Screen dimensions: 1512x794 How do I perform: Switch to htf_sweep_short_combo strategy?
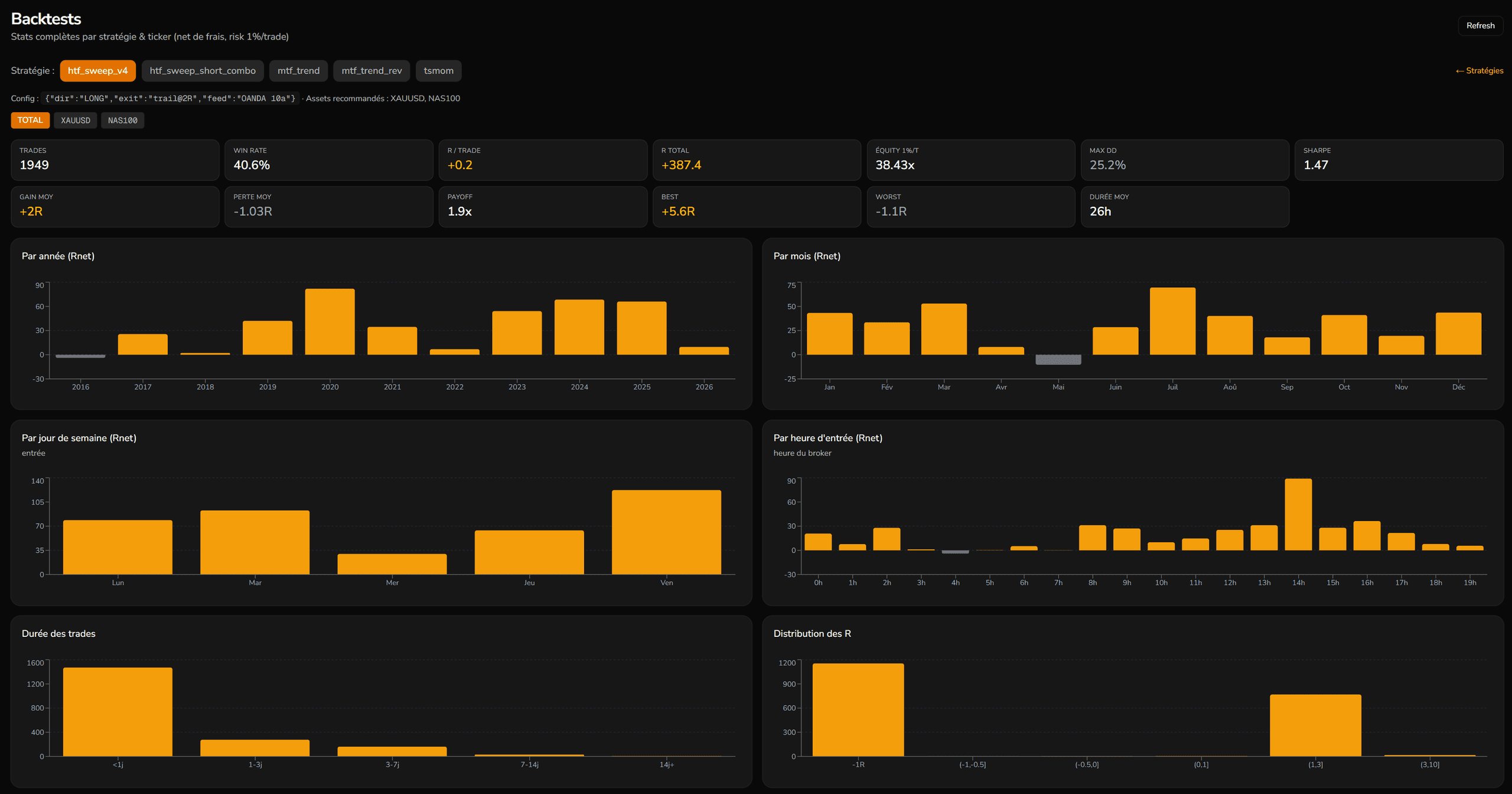[203, 71]
